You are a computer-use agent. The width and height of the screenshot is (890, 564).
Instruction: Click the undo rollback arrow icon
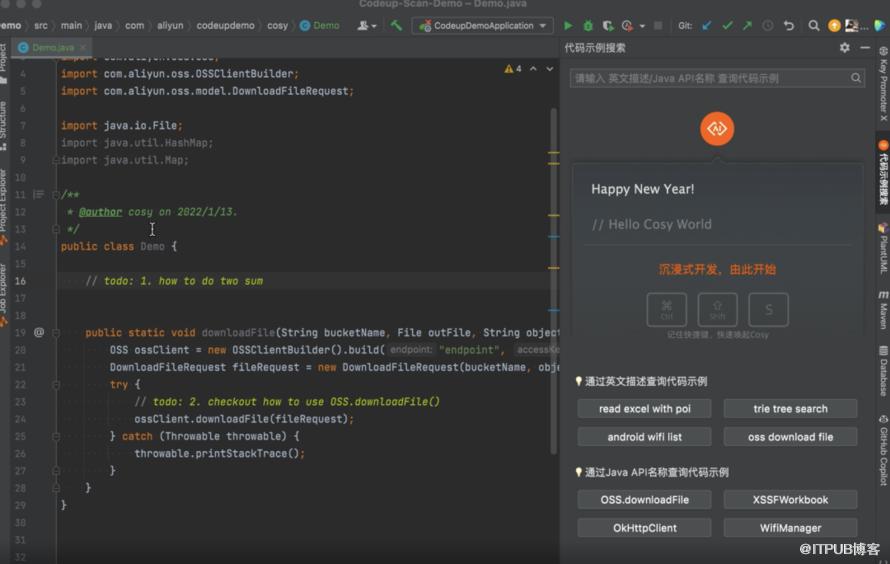[x=789, y=26]
